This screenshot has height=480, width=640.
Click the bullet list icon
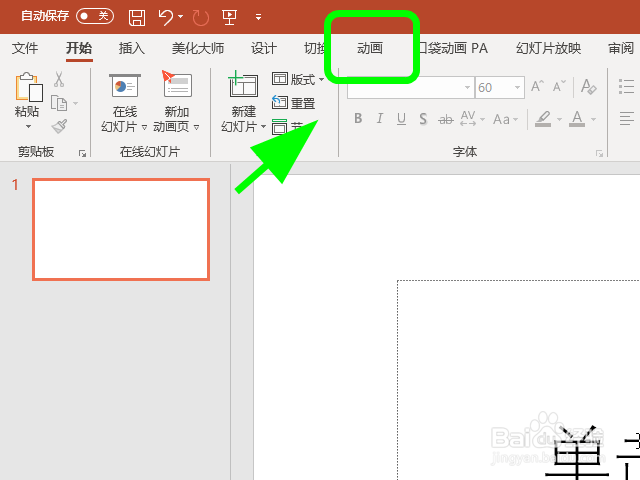[x=626, y=87]
